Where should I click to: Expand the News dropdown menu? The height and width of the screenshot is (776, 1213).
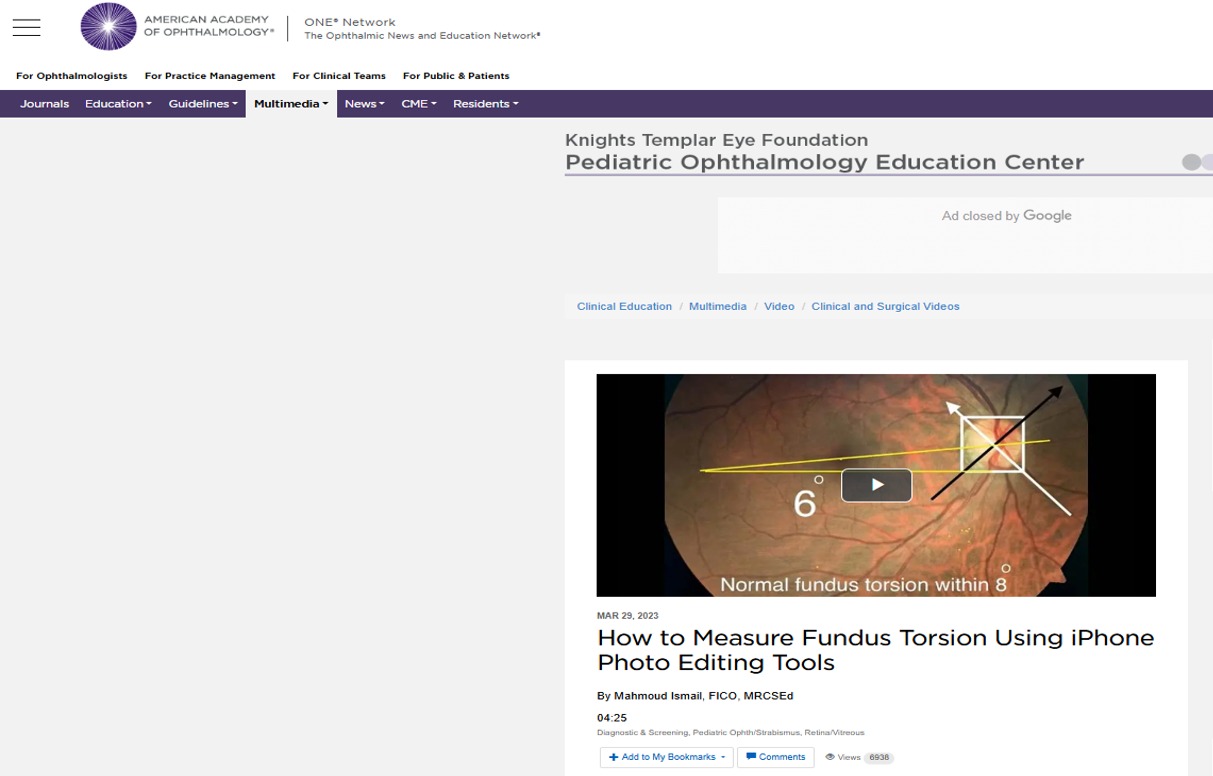(364, 104)
